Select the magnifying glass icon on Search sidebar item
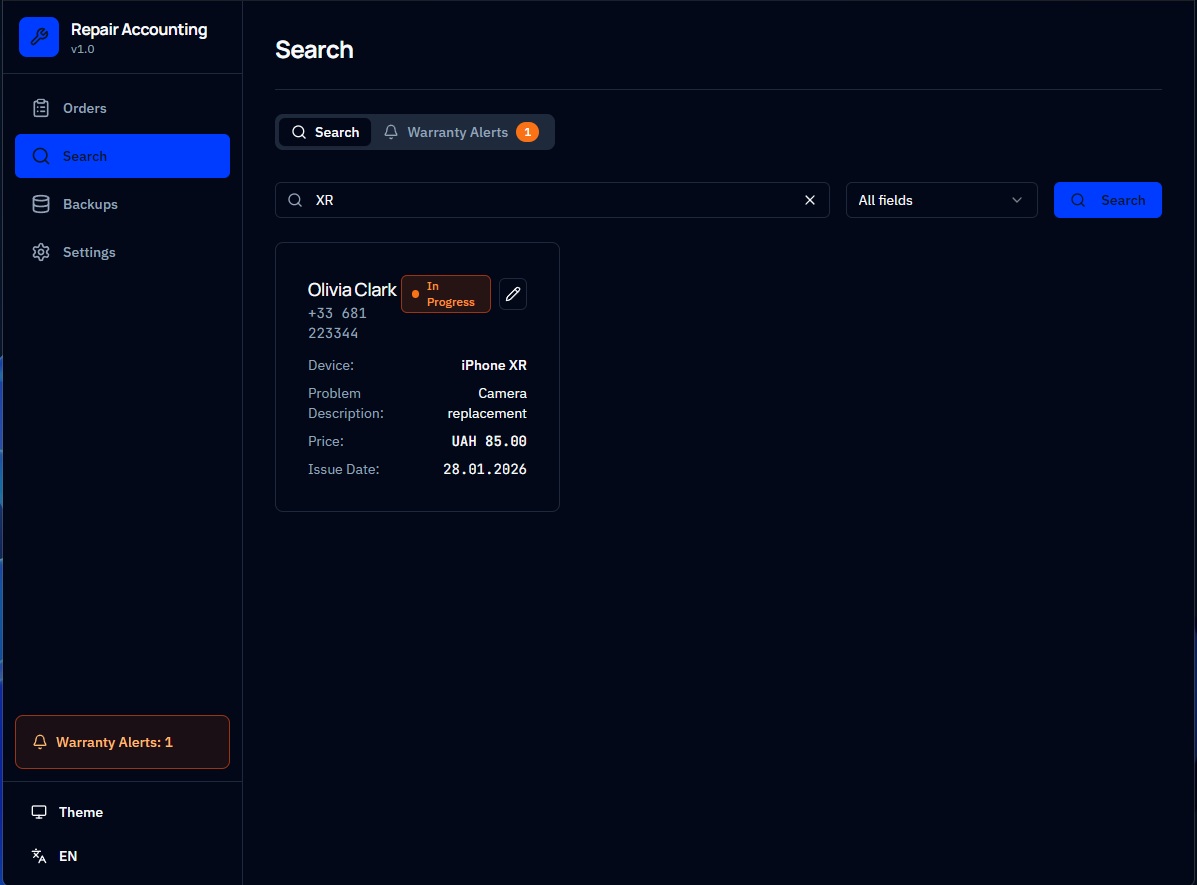The width and height of the screenshot is (1197, 885). [41, 156]
